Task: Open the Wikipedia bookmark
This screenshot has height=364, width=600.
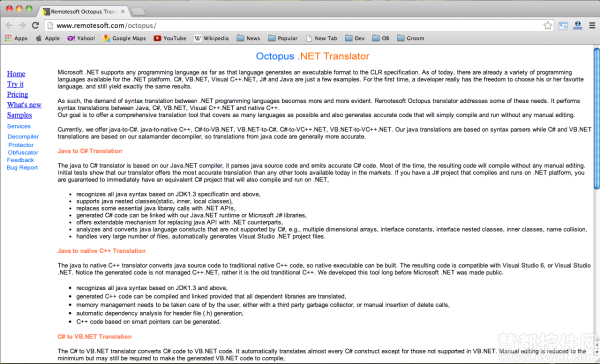Action: tap(212, 38)
